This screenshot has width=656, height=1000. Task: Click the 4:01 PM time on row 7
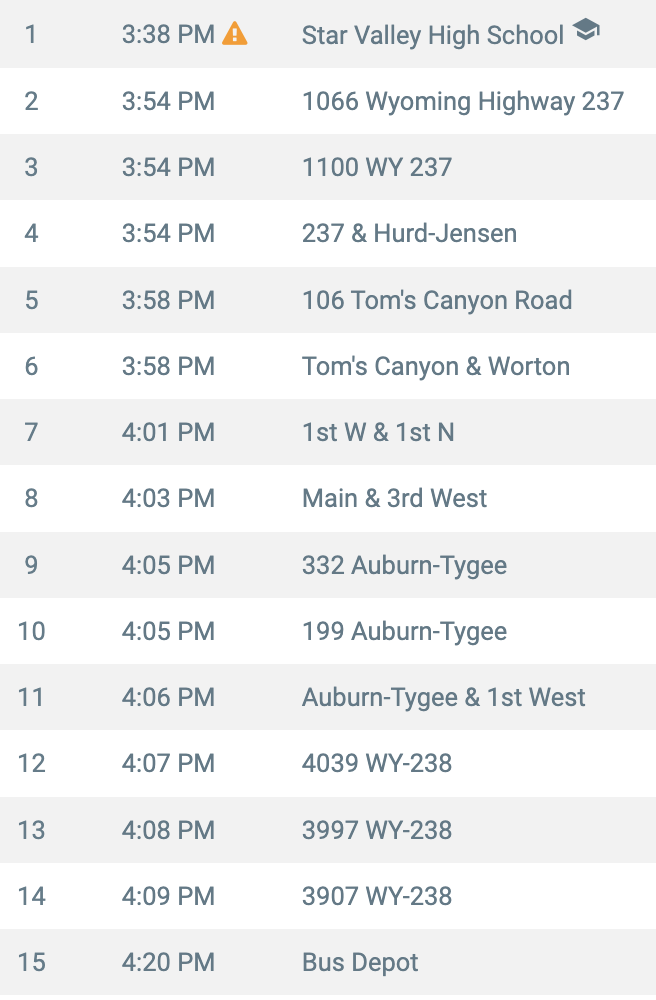tap(168, 432)
